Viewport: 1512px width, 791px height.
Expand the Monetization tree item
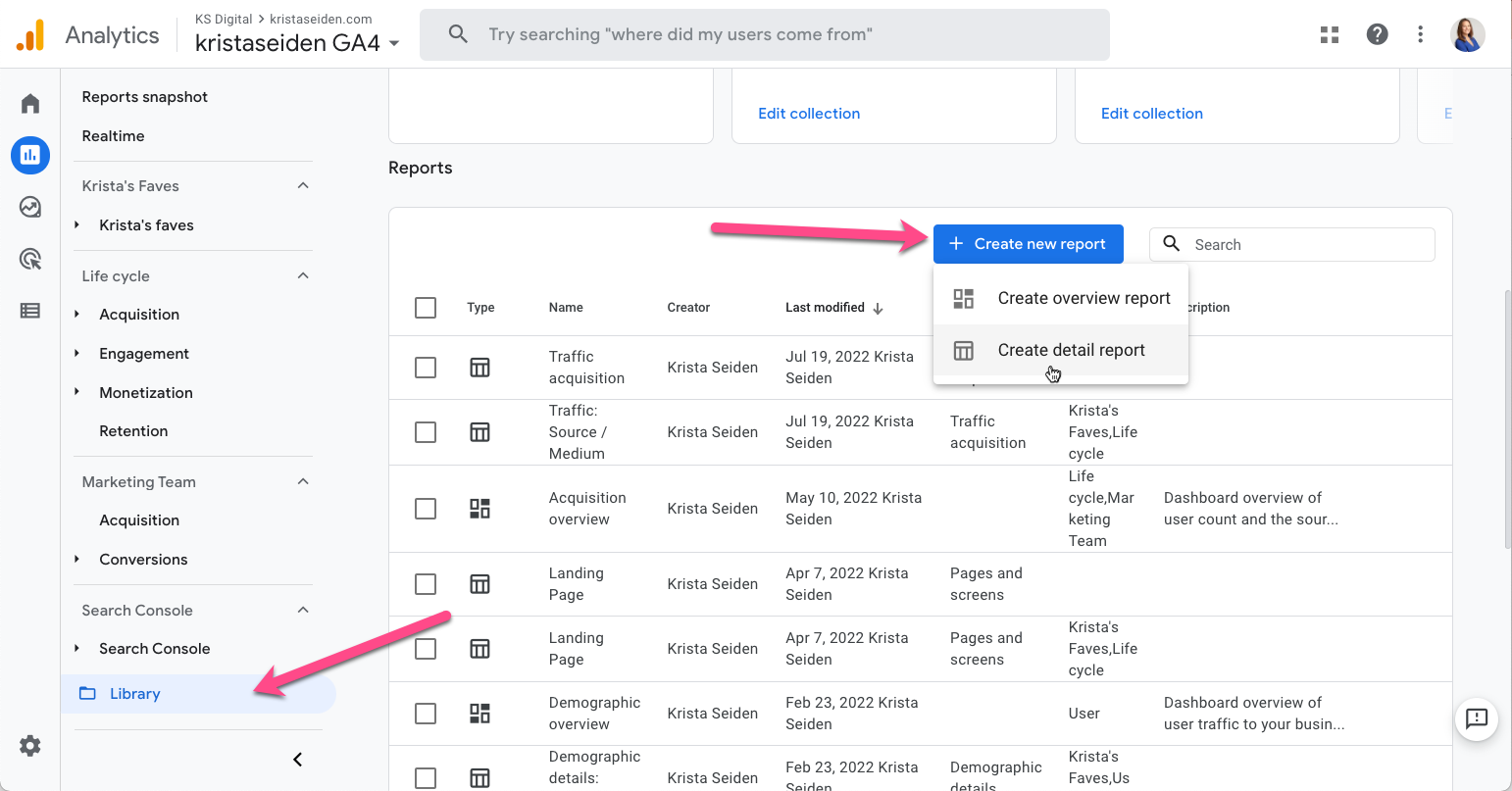(x=77, y=392)
